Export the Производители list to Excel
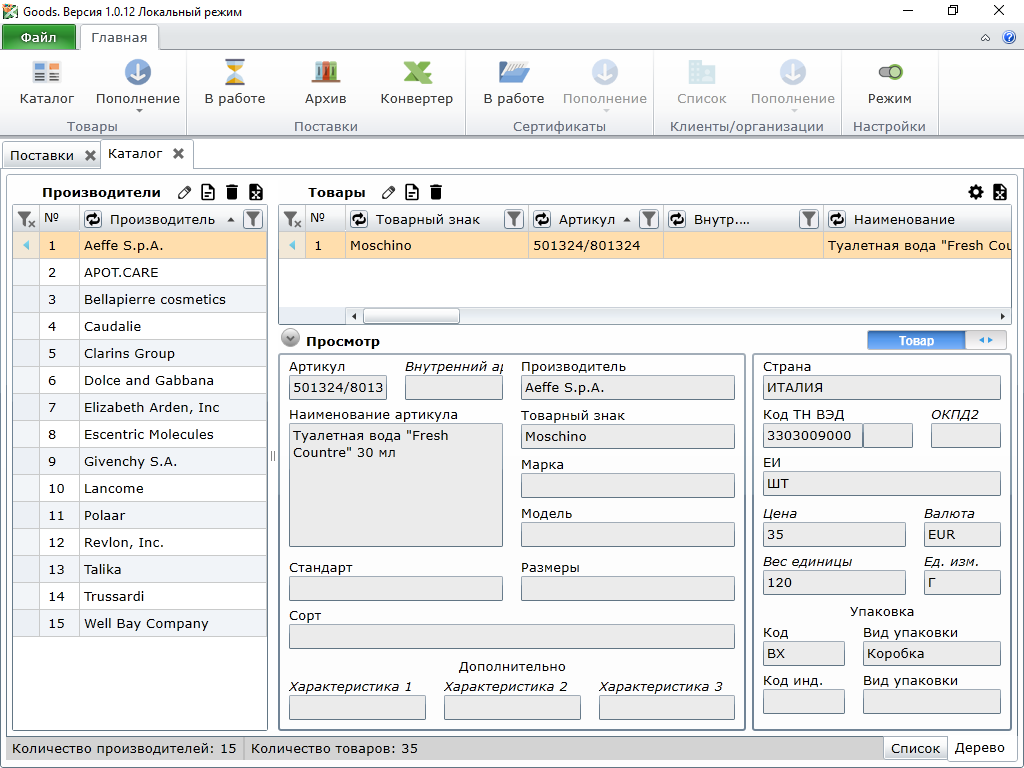 click(256, 192)
